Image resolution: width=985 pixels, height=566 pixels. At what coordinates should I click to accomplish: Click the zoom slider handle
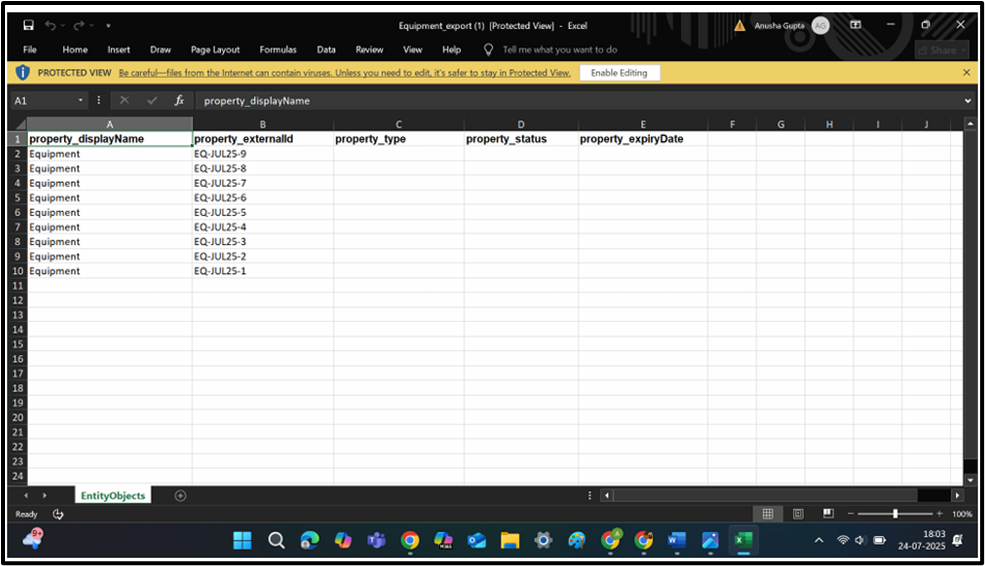click(x=895, y=514)
